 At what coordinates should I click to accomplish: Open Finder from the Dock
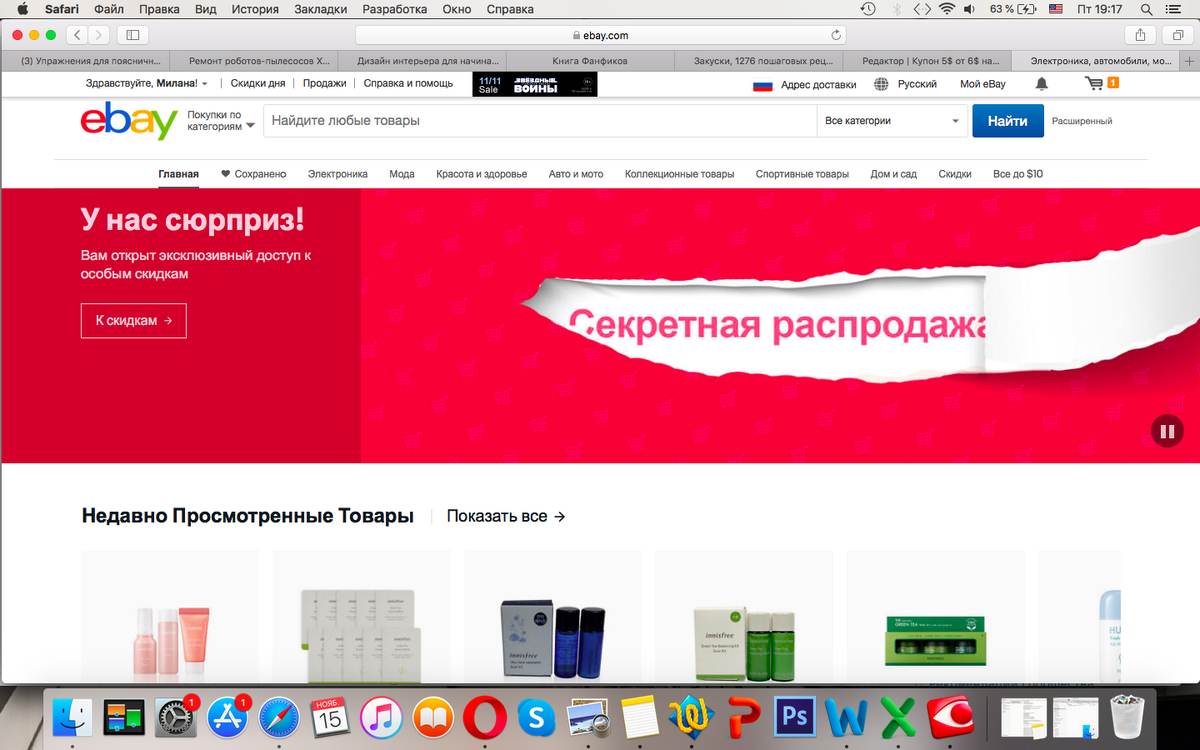coord(73,716)
